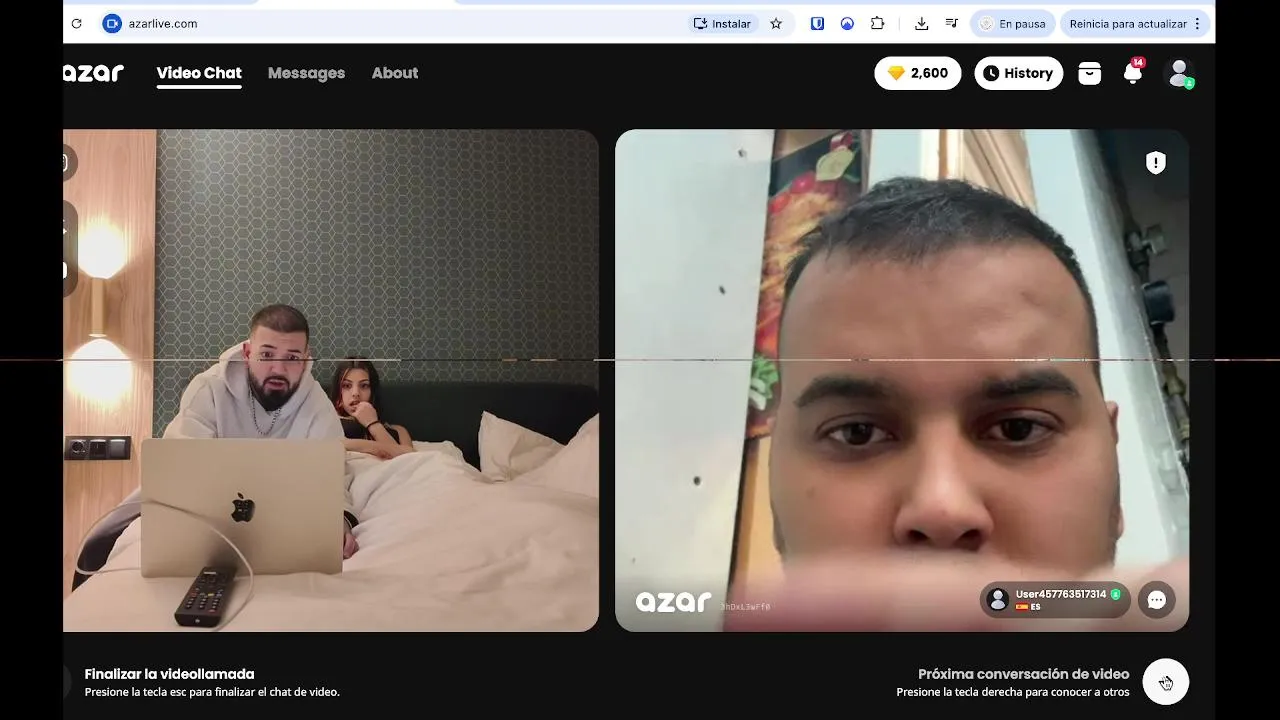Click 'Presione la tecla esc' hint text

pyautogui.click(x=212, y=692)
